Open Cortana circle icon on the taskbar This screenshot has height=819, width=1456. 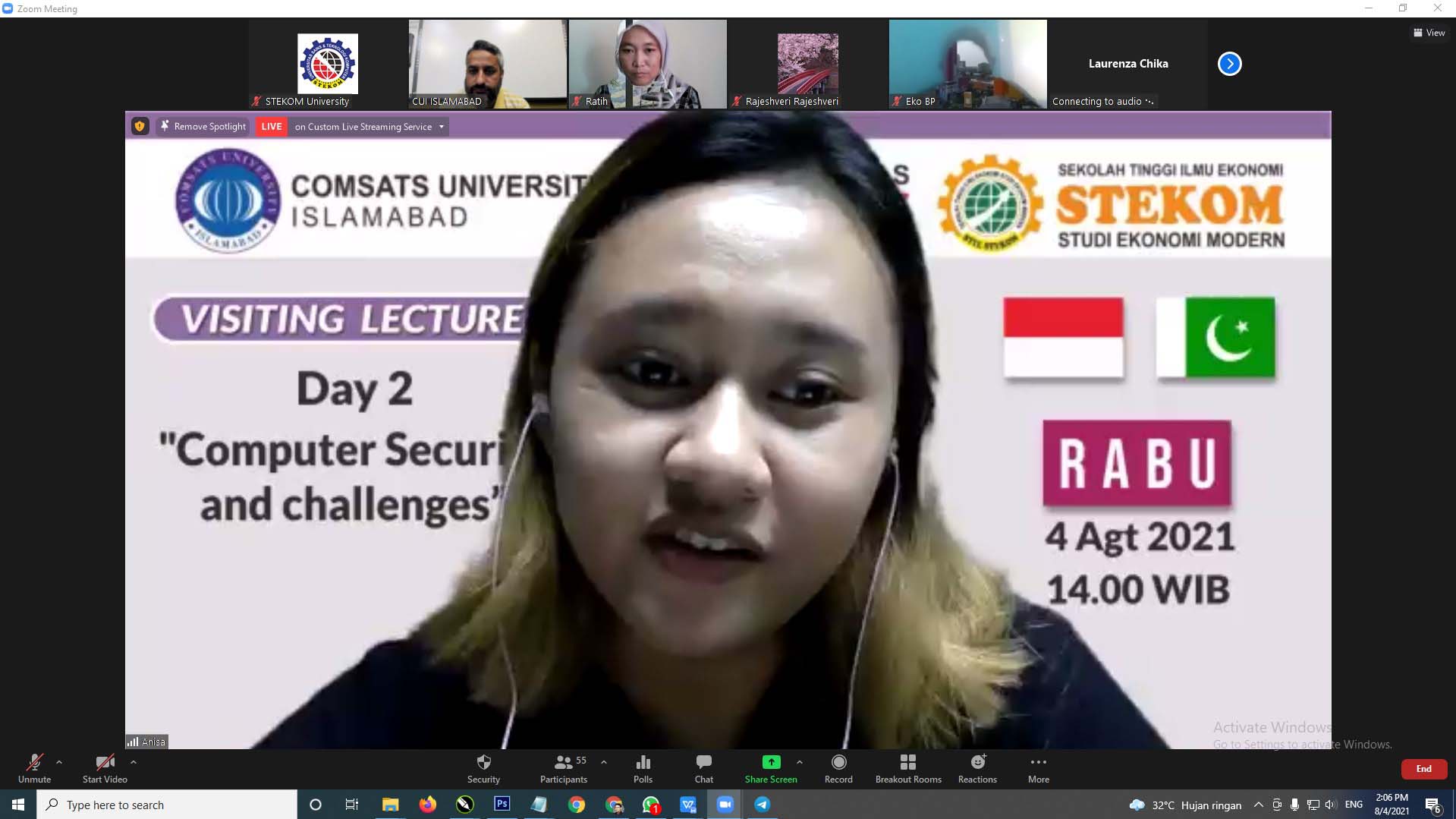click(316, 805)
